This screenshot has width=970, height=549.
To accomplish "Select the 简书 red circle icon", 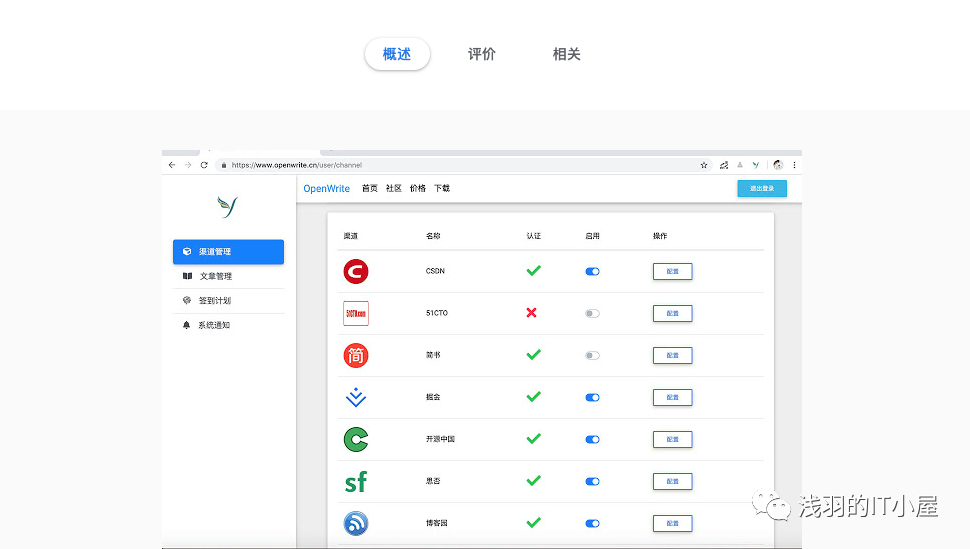I will [x=355, y=355].
